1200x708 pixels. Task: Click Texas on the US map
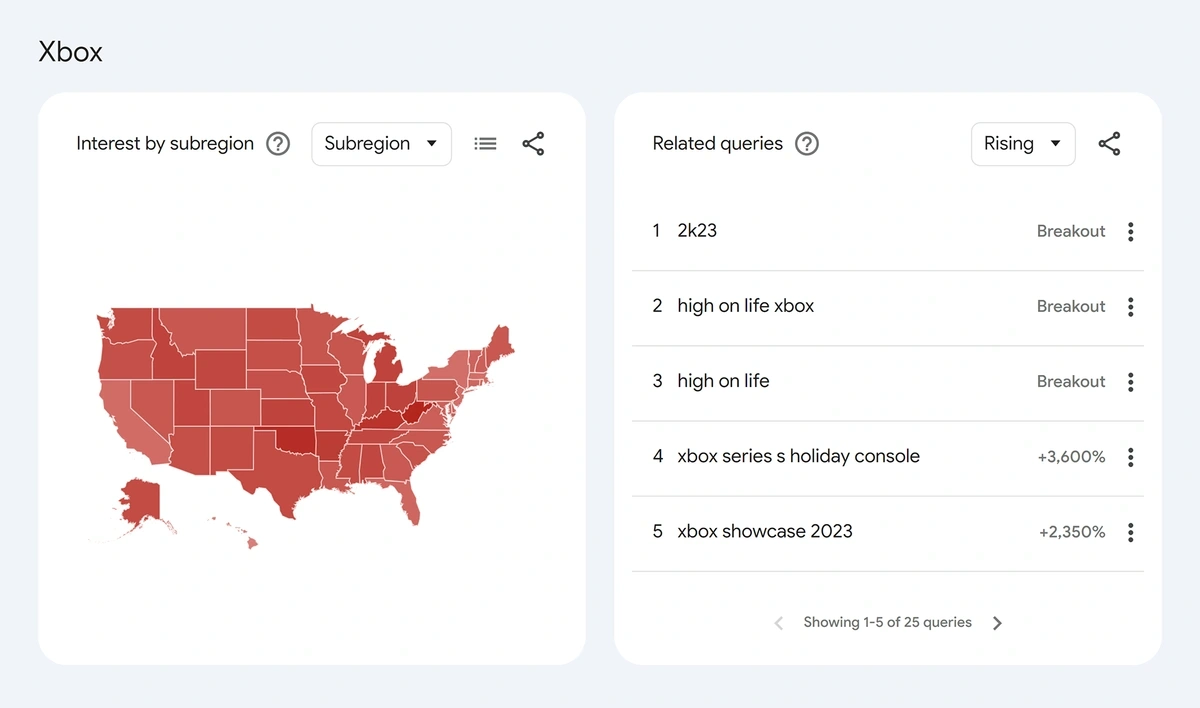280,475
